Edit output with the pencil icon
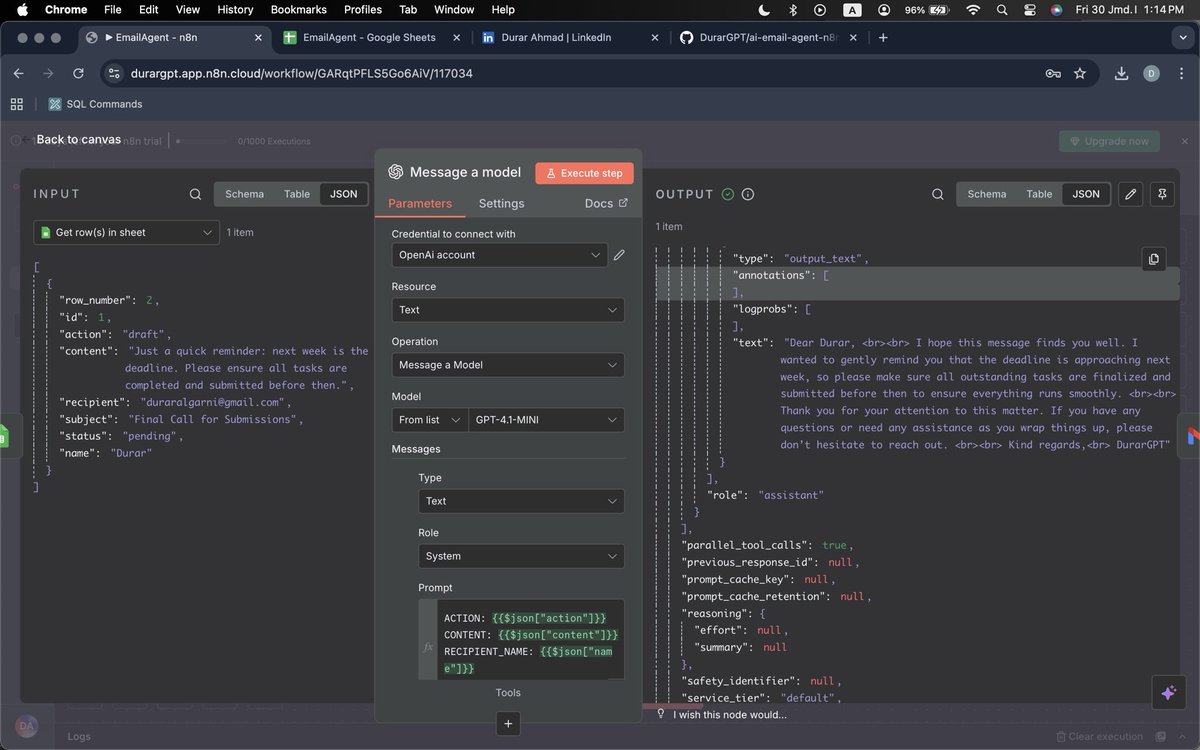The width and height of the screenshot is (1200, 750). 1131,194
